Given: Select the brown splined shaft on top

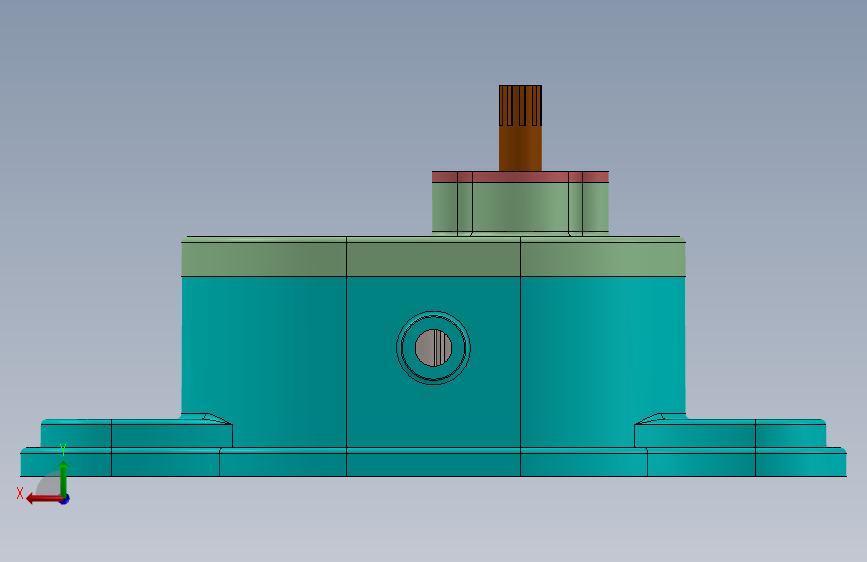Looking at the screenshot, I should 520,128.
